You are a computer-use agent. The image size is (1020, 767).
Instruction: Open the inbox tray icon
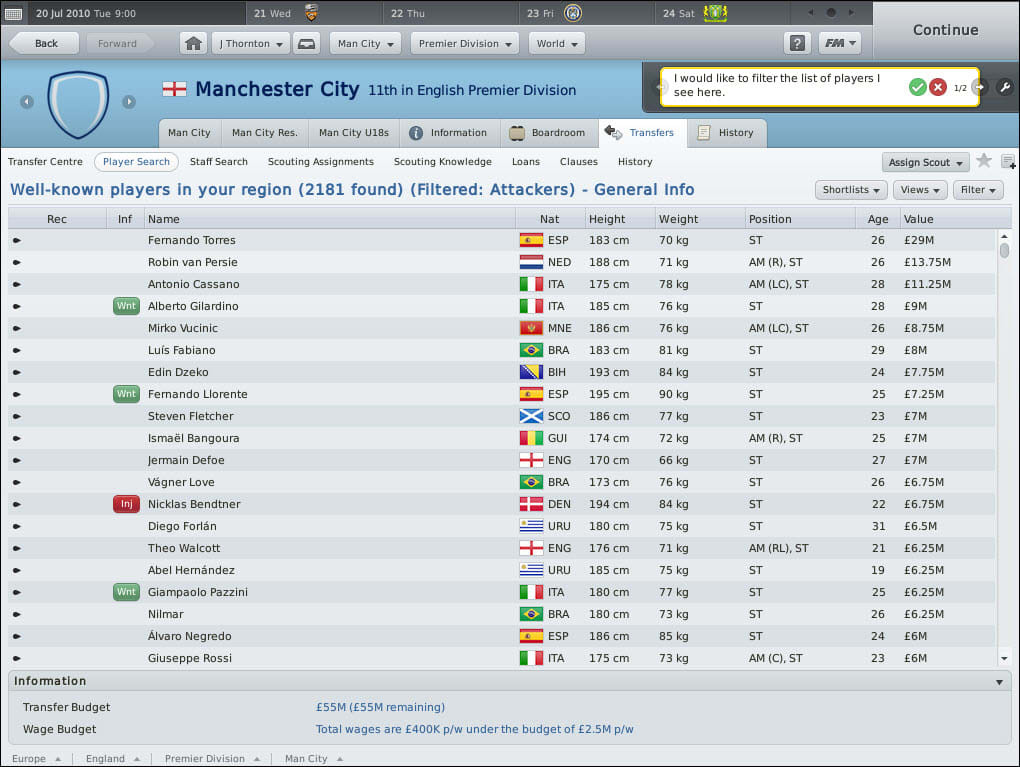pyautogui.click(x=306, y=44)
